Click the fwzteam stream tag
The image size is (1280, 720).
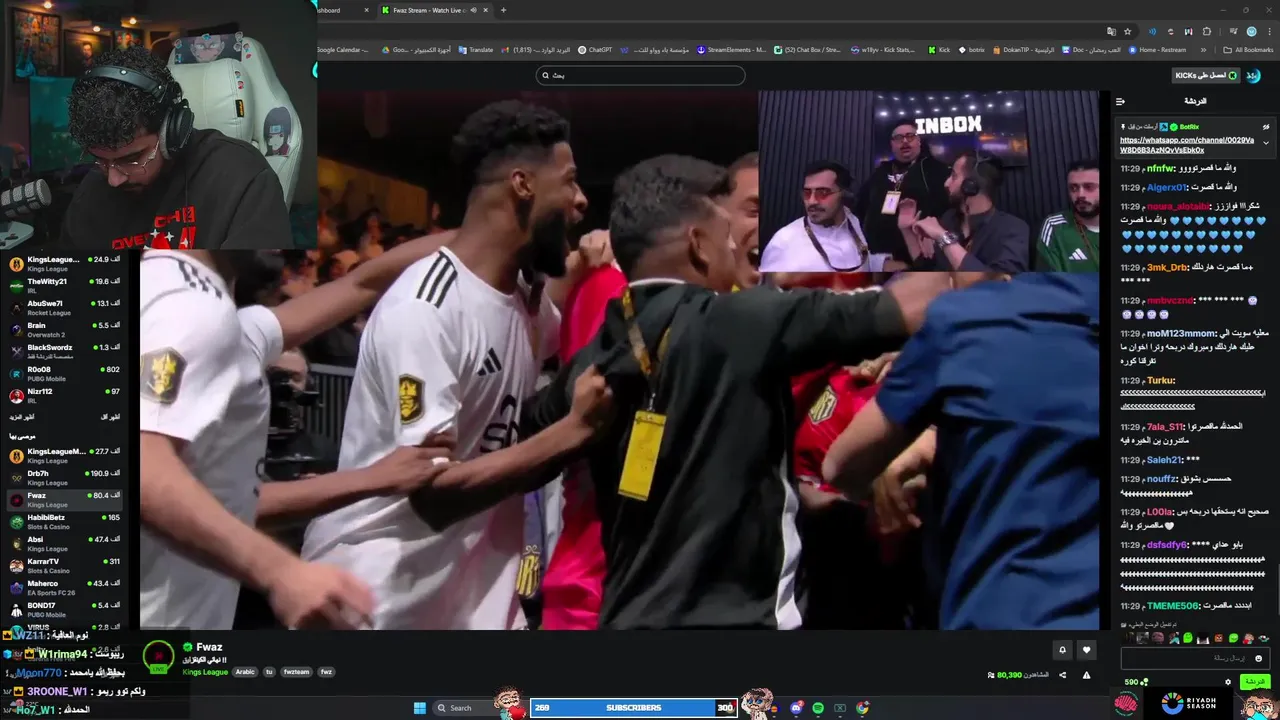pyautogui.click(x=295, y=672)
